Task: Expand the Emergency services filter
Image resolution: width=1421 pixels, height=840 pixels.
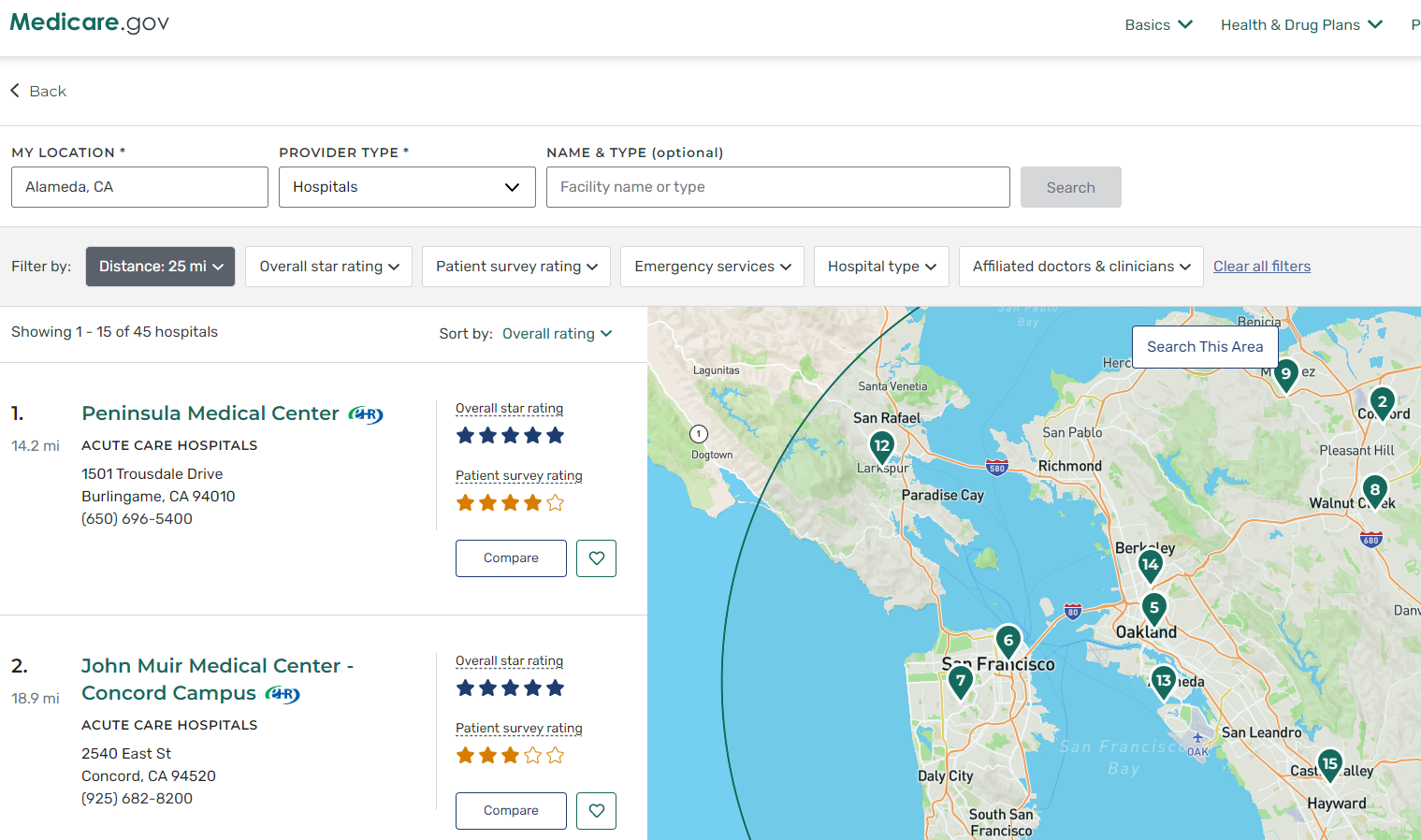Action: coord(712,267)
